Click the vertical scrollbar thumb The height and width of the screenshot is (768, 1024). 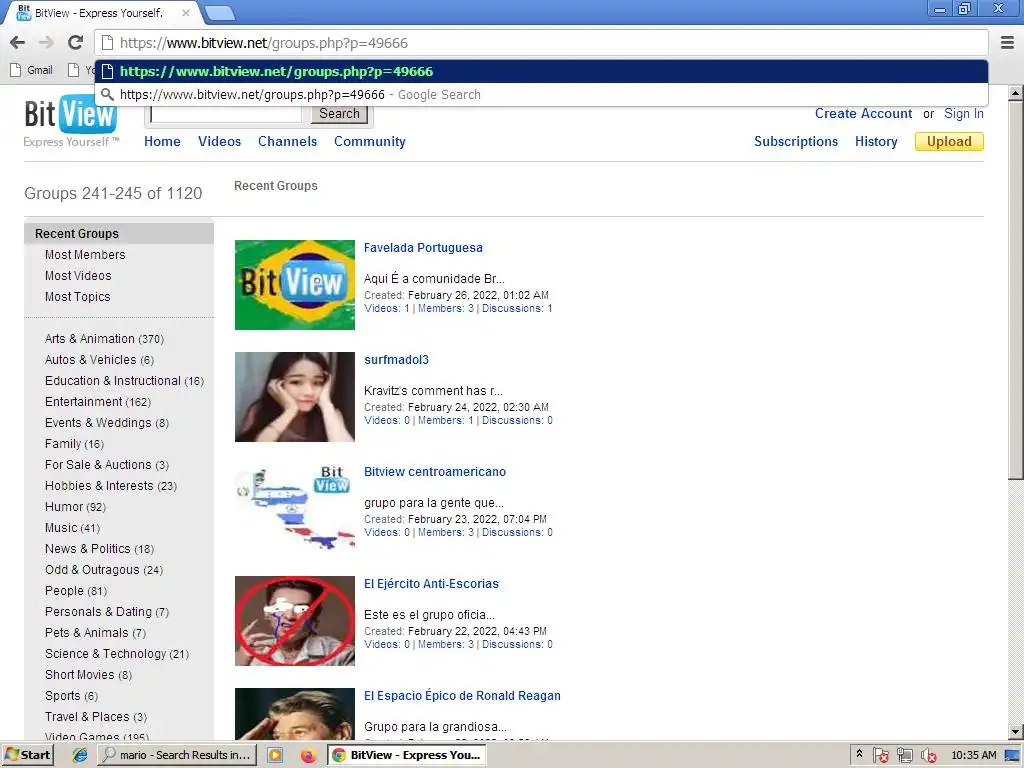(1015, 291)
